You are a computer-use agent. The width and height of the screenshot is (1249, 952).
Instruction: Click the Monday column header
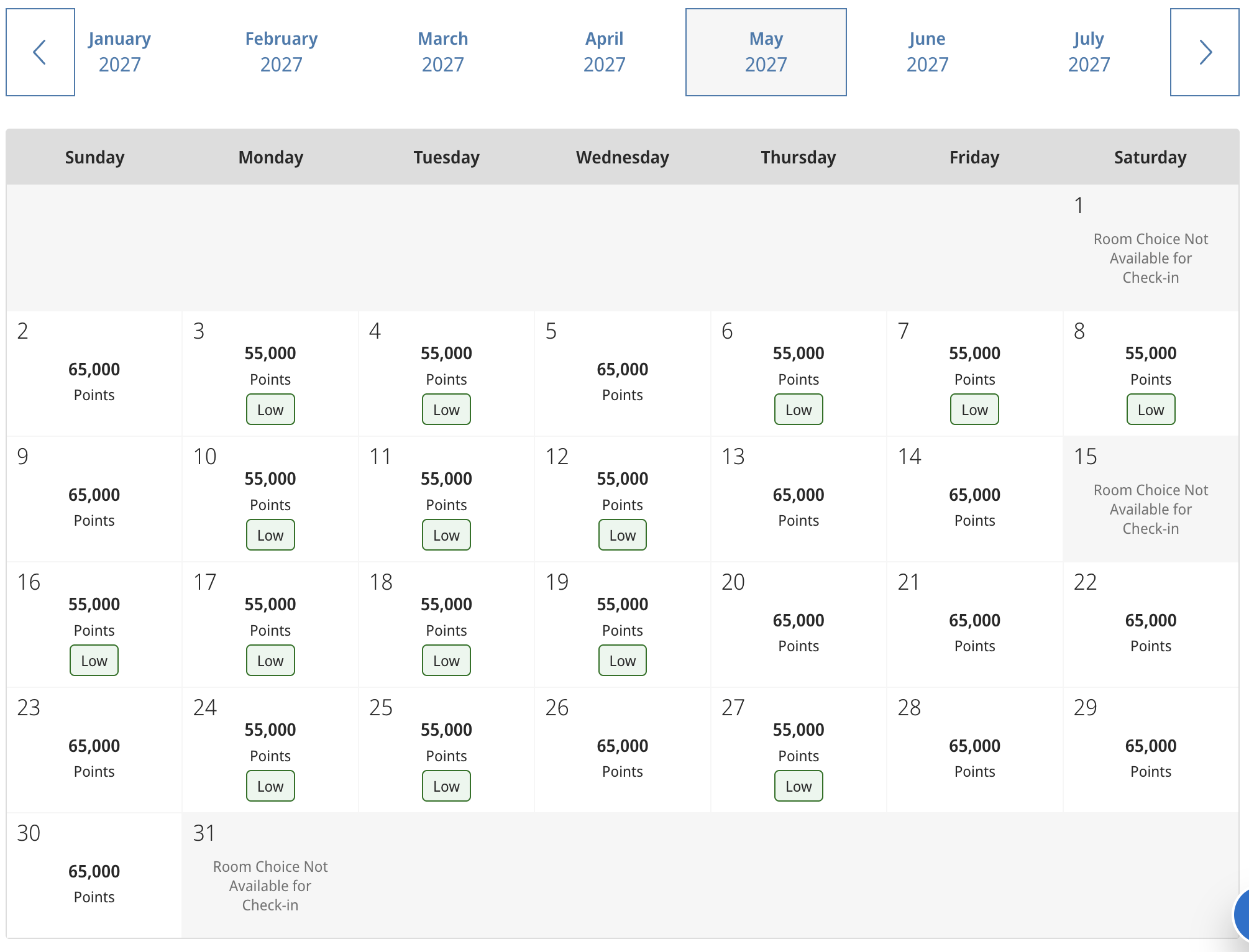[x=270, y=157]
